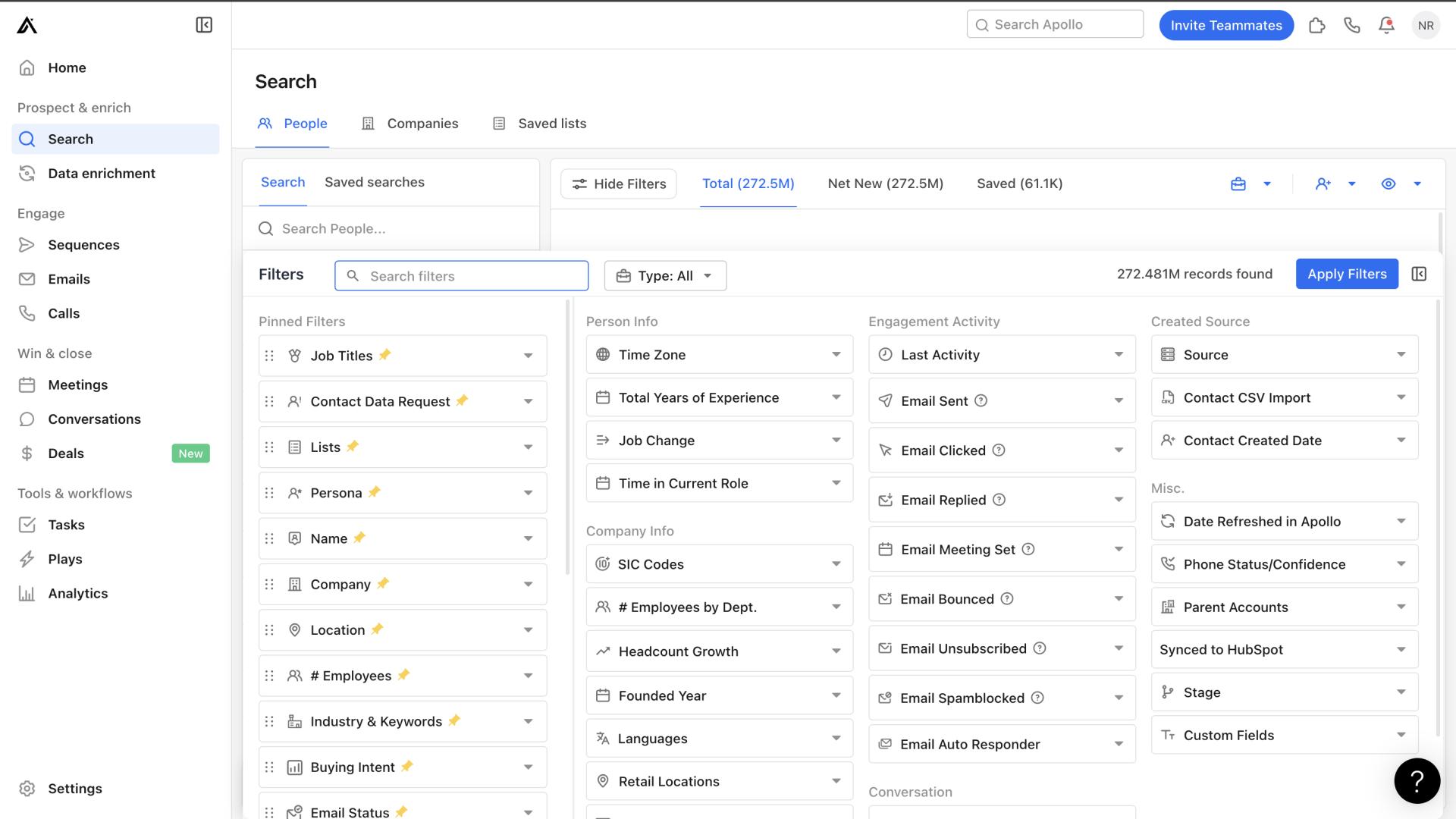The image size is (1456, 819).
Task: Click the notifications bell icon
Action: click(x=1387, y=24)
